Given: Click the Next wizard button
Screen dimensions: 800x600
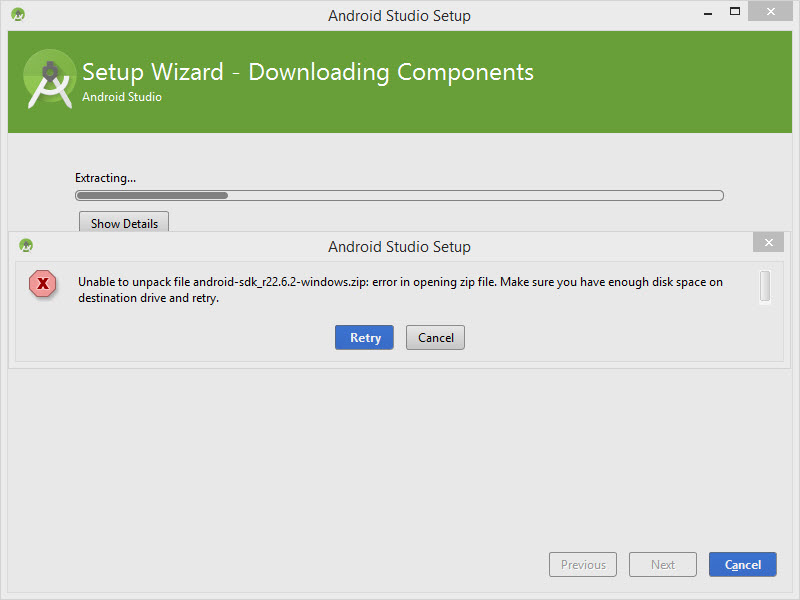Looking at the screenshot, I should [x=663, y=564].
